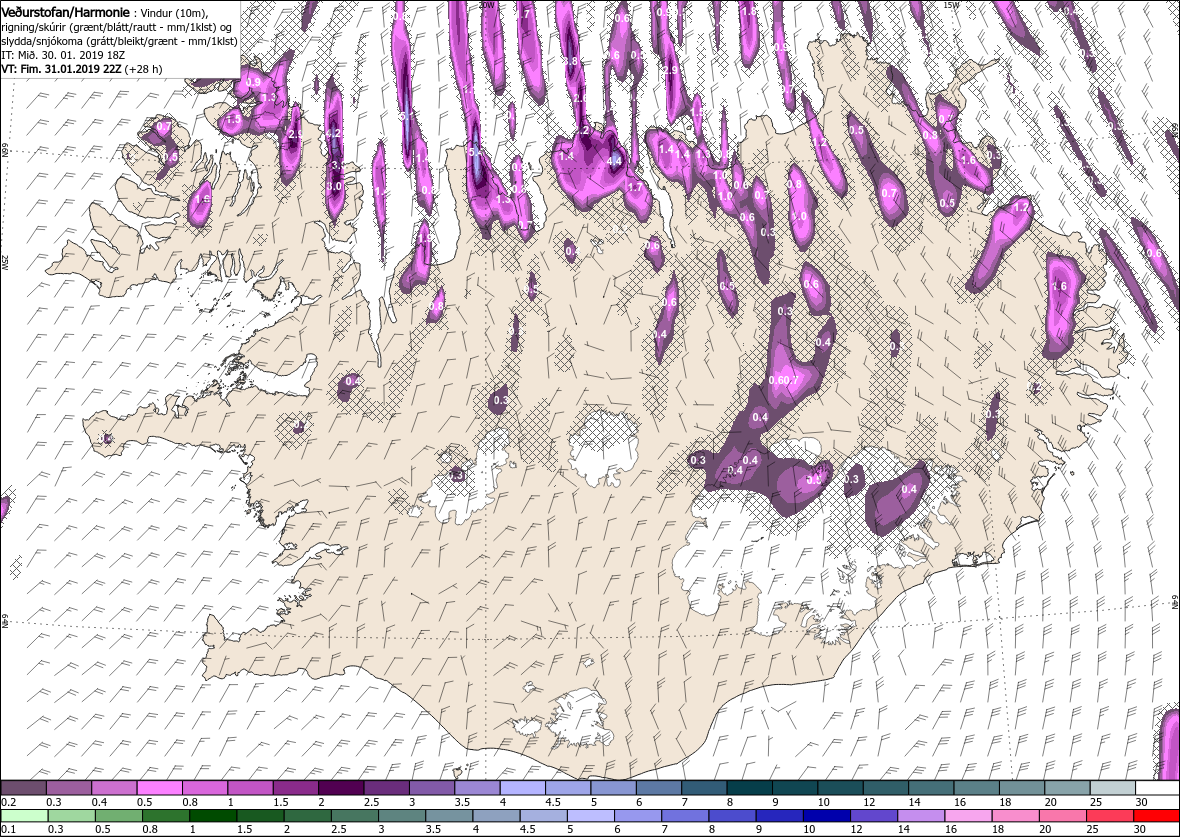
Task: Select lower legend swatch between 2 and 2.5
Action: click(307, 816)
